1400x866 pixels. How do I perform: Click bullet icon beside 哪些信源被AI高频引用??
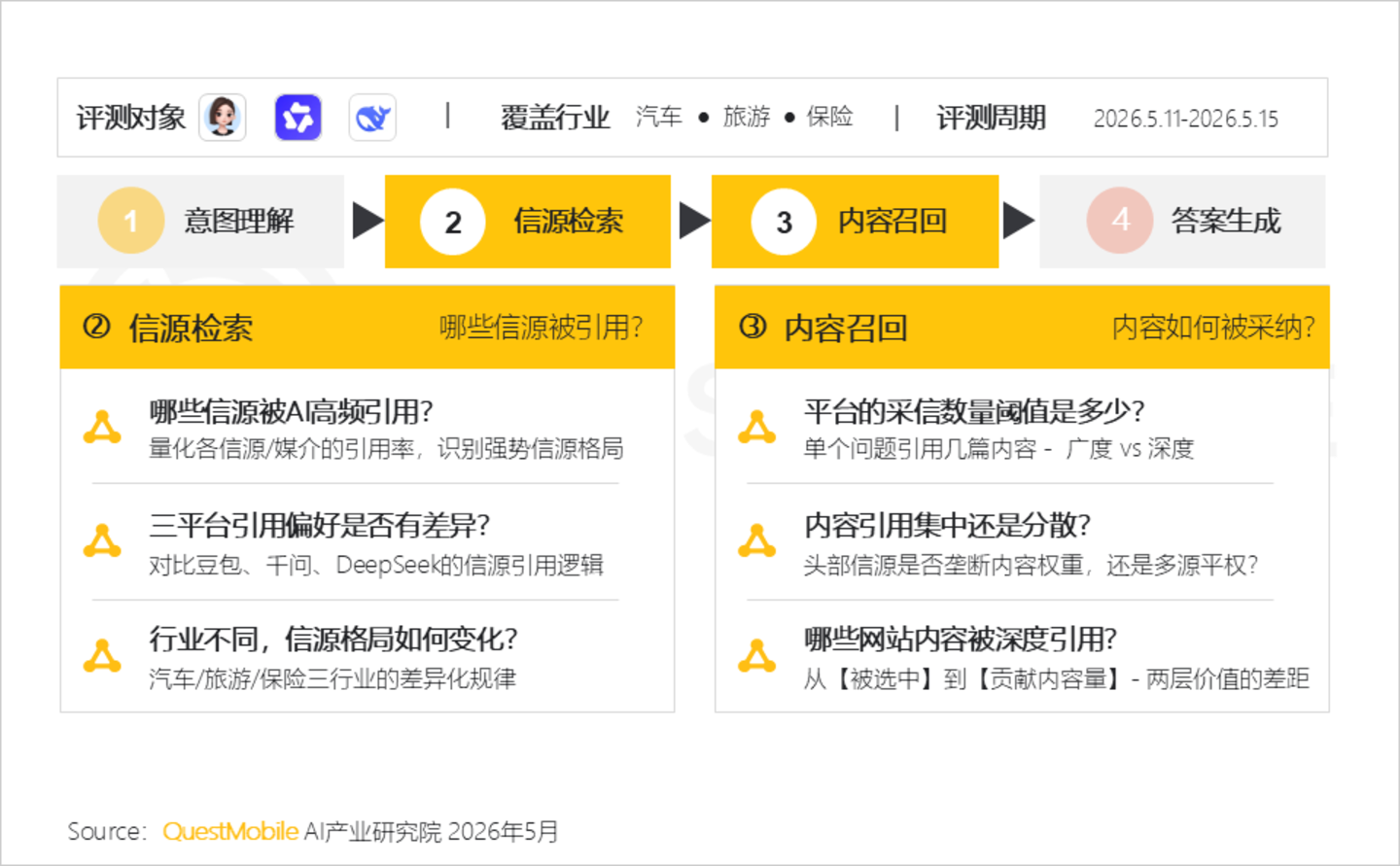click(102, 428)
